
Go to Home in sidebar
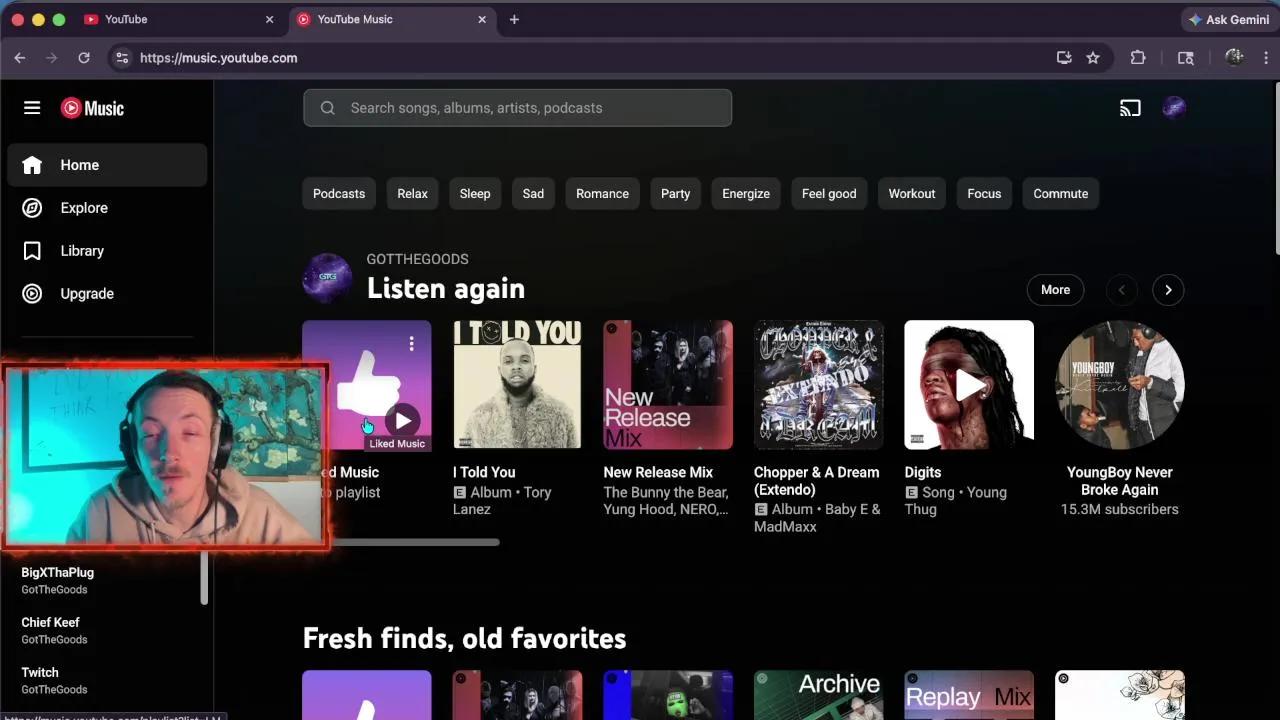pyautogui.click(x=107, y=165)
